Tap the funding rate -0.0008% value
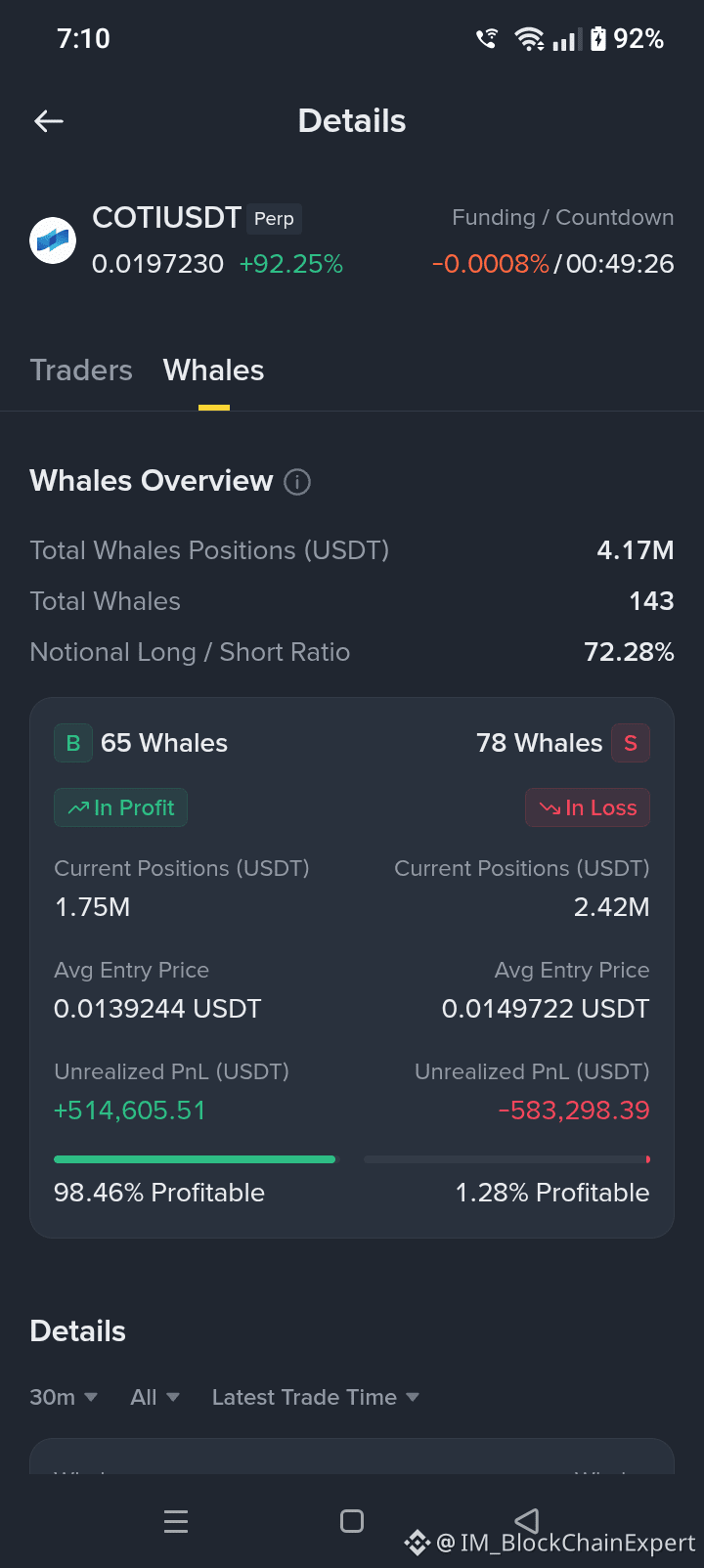 pos(491,264)
